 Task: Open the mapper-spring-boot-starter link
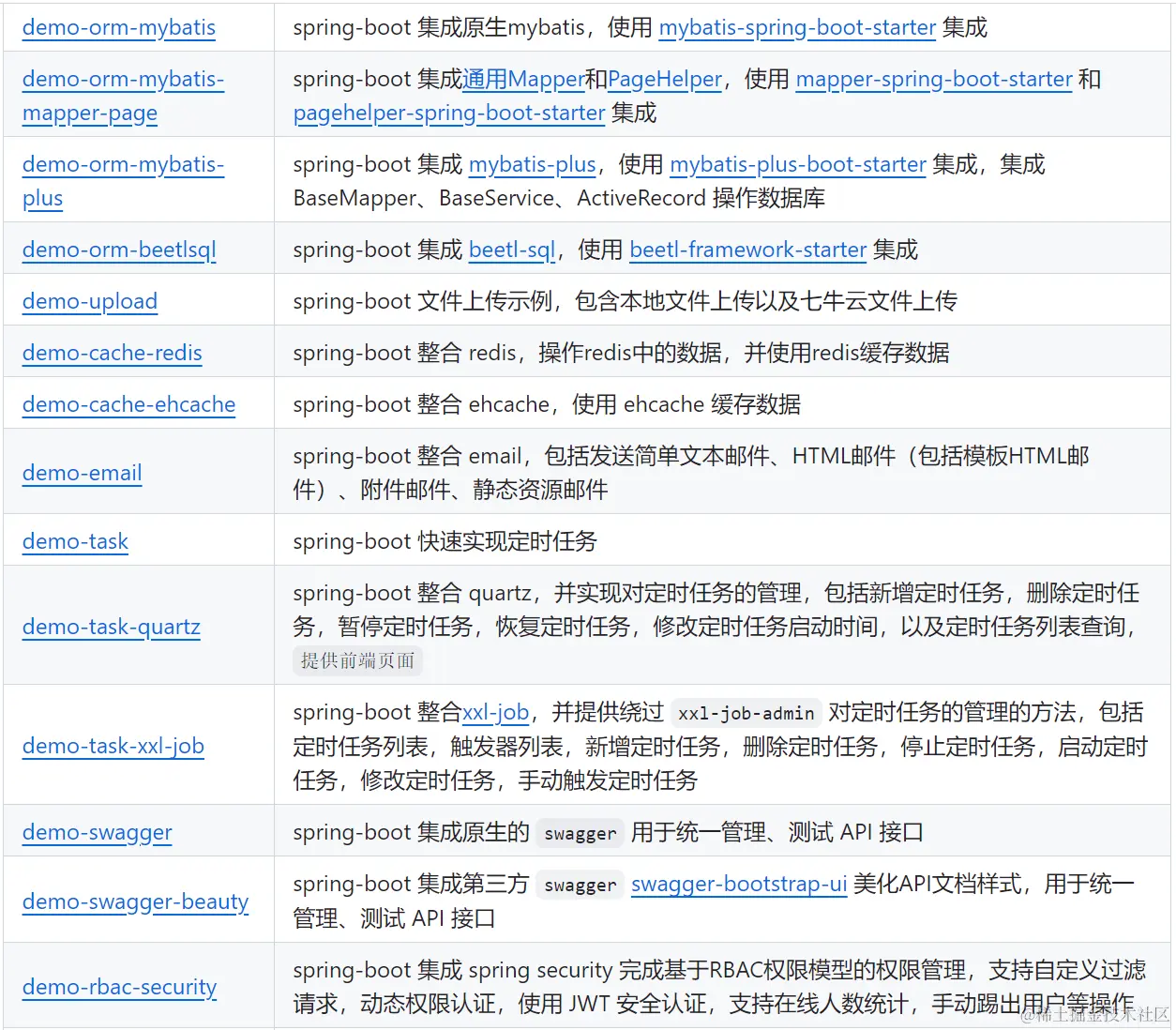[933, 79]
